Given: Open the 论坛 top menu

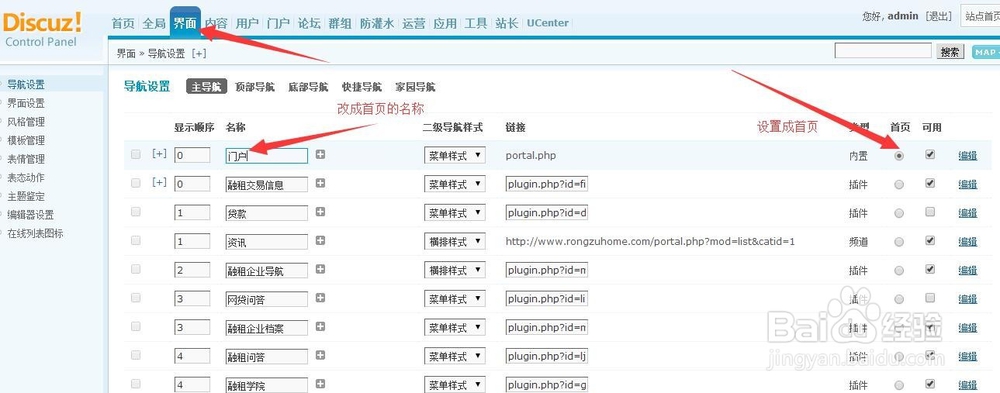Looking at the screenshot, I should [x=309, y=24].
